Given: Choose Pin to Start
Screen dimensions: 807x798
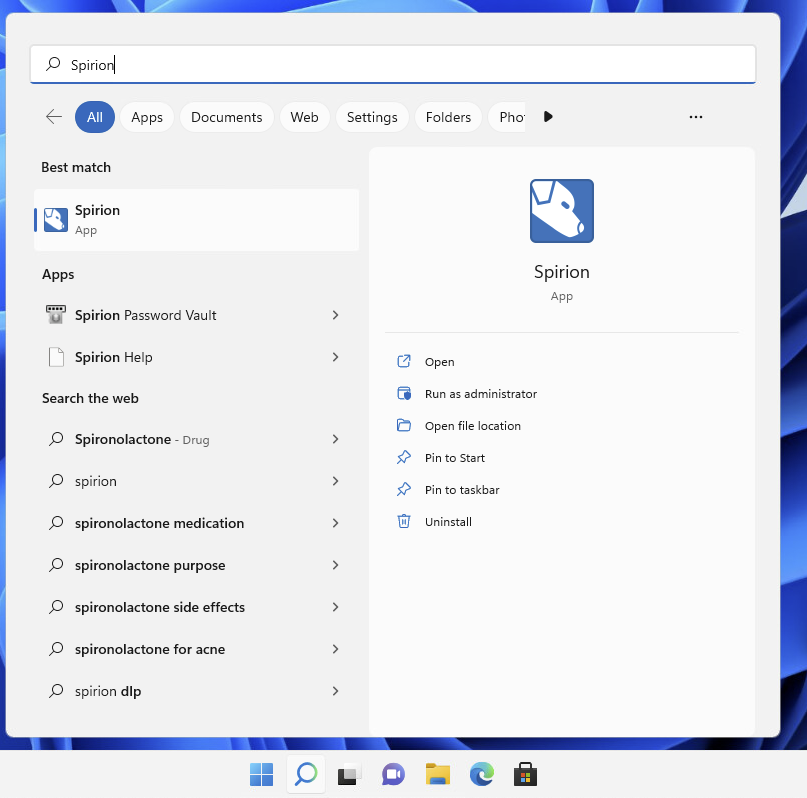Looking at the screenshot, I should 454,457.
